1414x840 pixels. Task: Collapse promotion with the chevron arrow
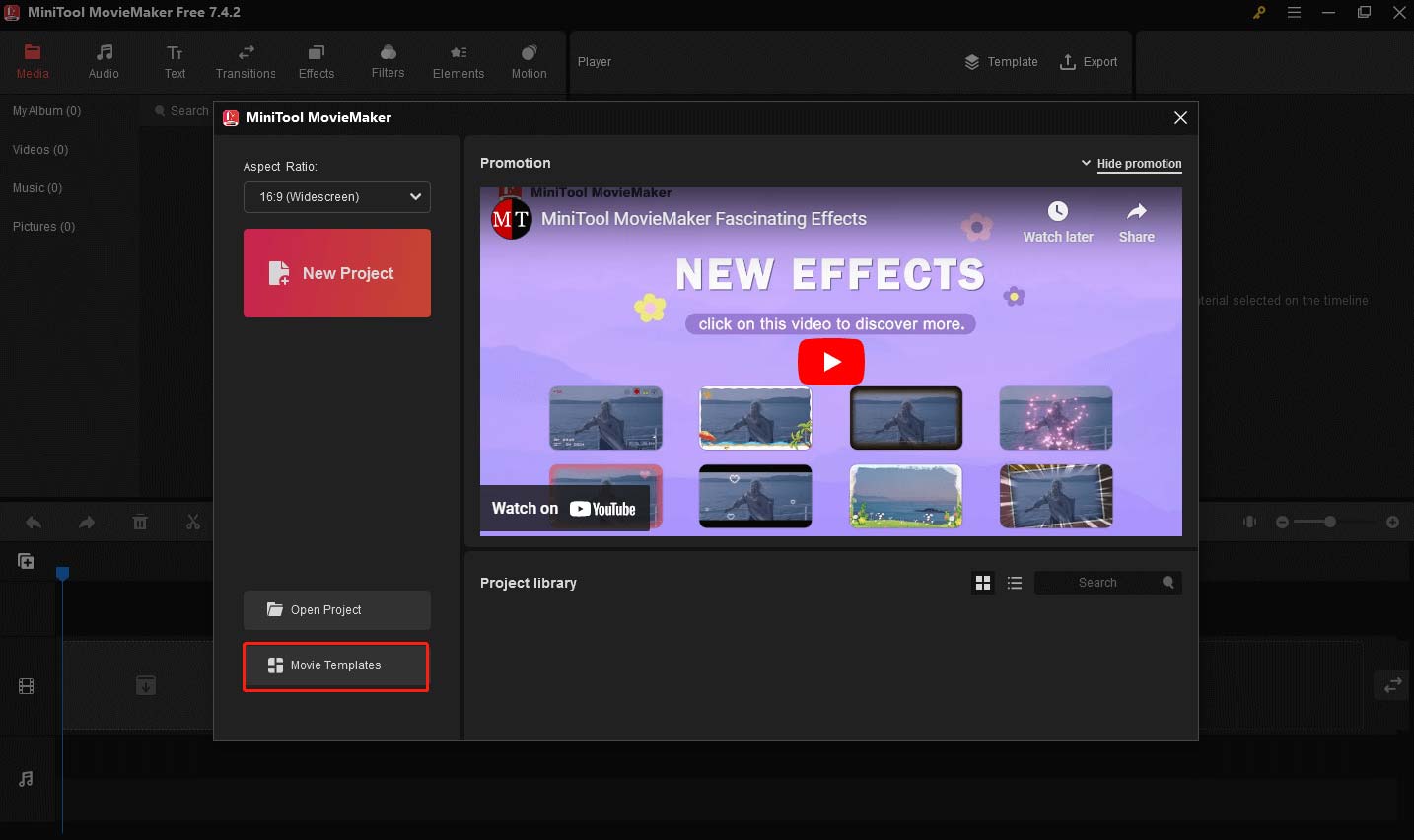tap(1086, 163)
